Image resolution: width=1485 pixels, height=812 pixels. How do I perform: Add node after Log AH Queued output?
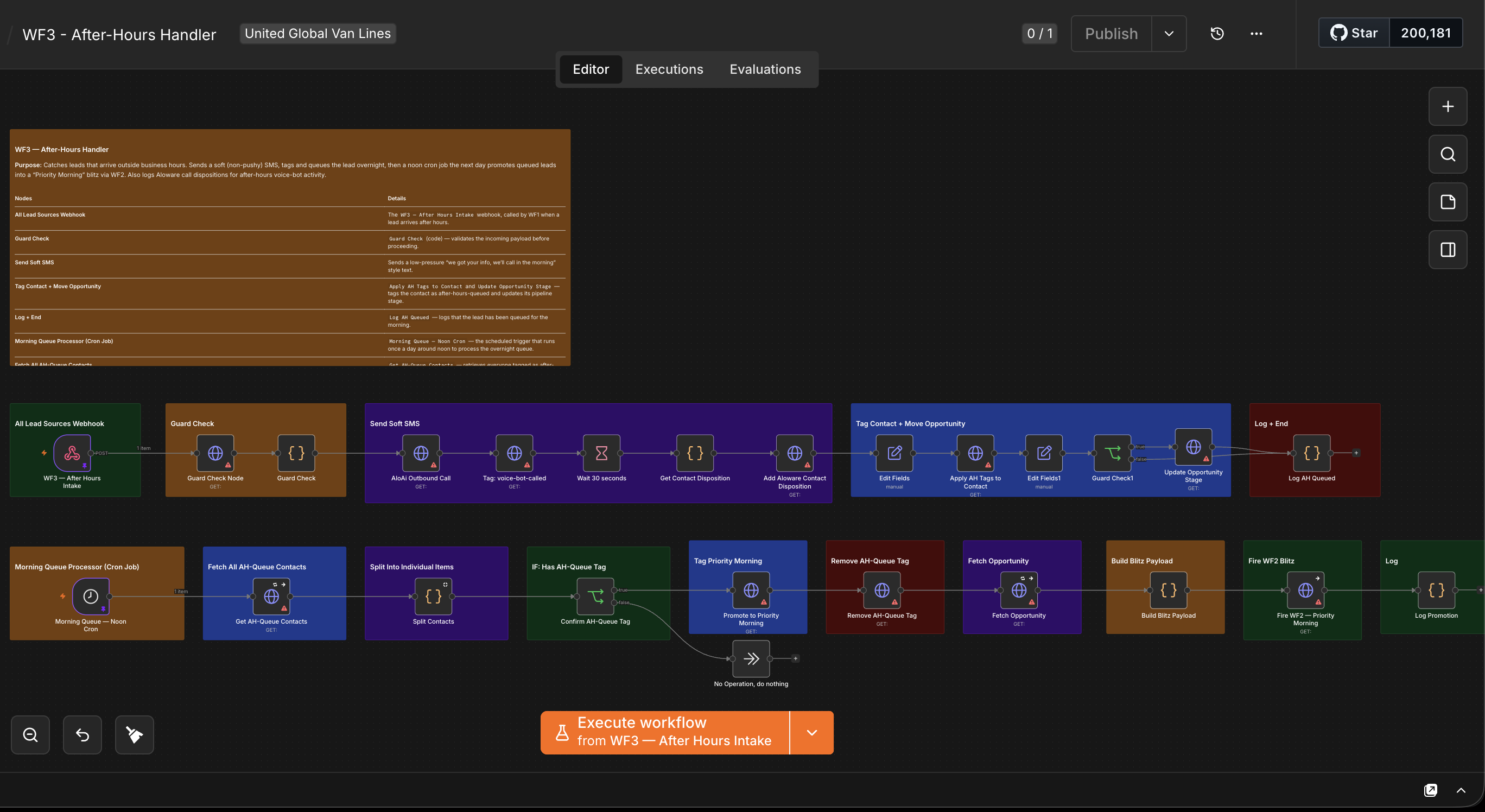point(1356,453)
